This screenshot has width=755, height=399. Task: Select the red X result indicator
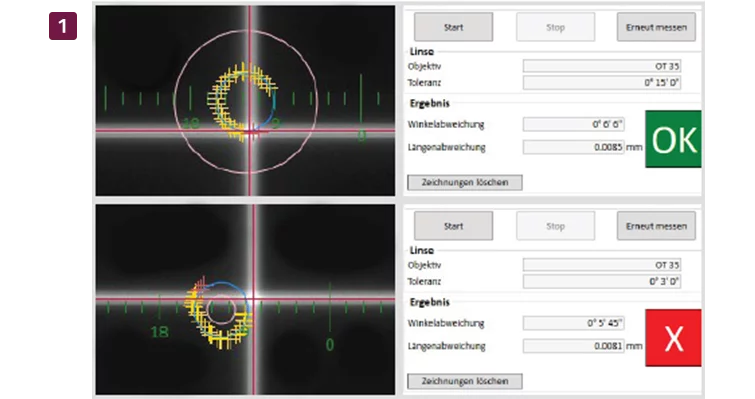673,338
